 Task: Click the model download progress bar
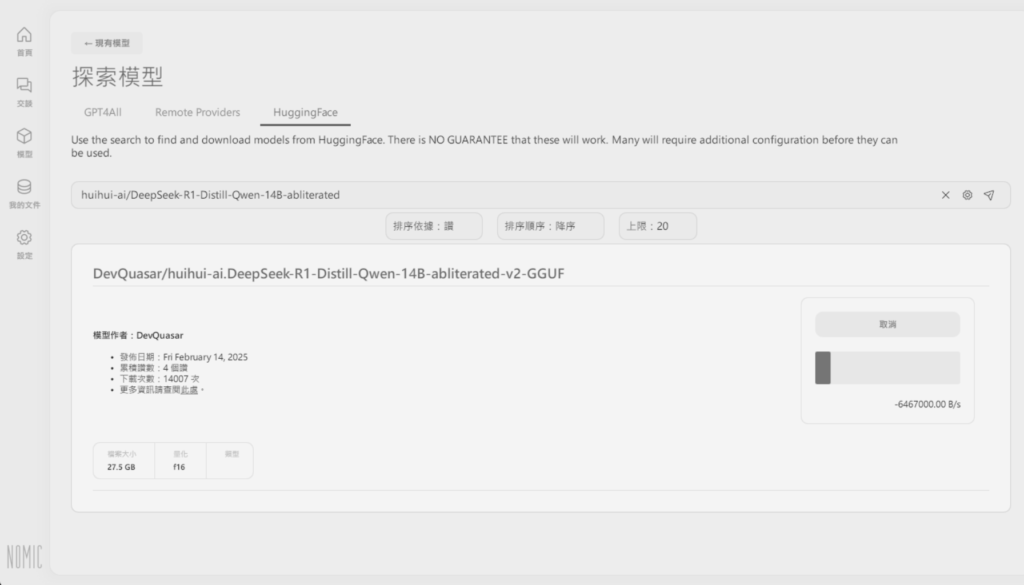point(888,368)
